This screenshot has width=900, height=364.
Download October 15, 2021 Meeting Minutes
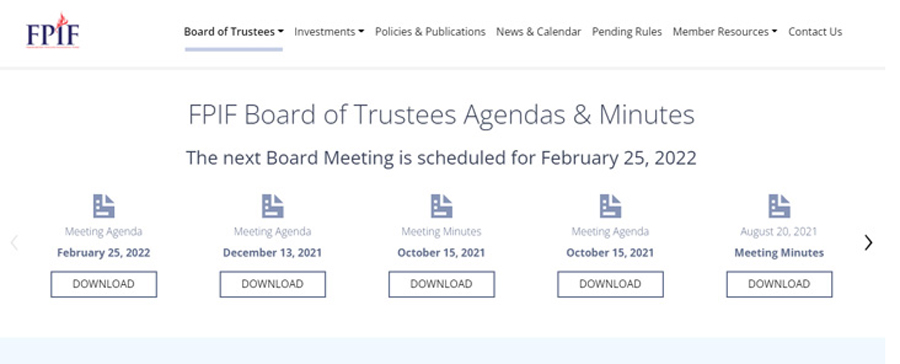click(x=441, y=284)
